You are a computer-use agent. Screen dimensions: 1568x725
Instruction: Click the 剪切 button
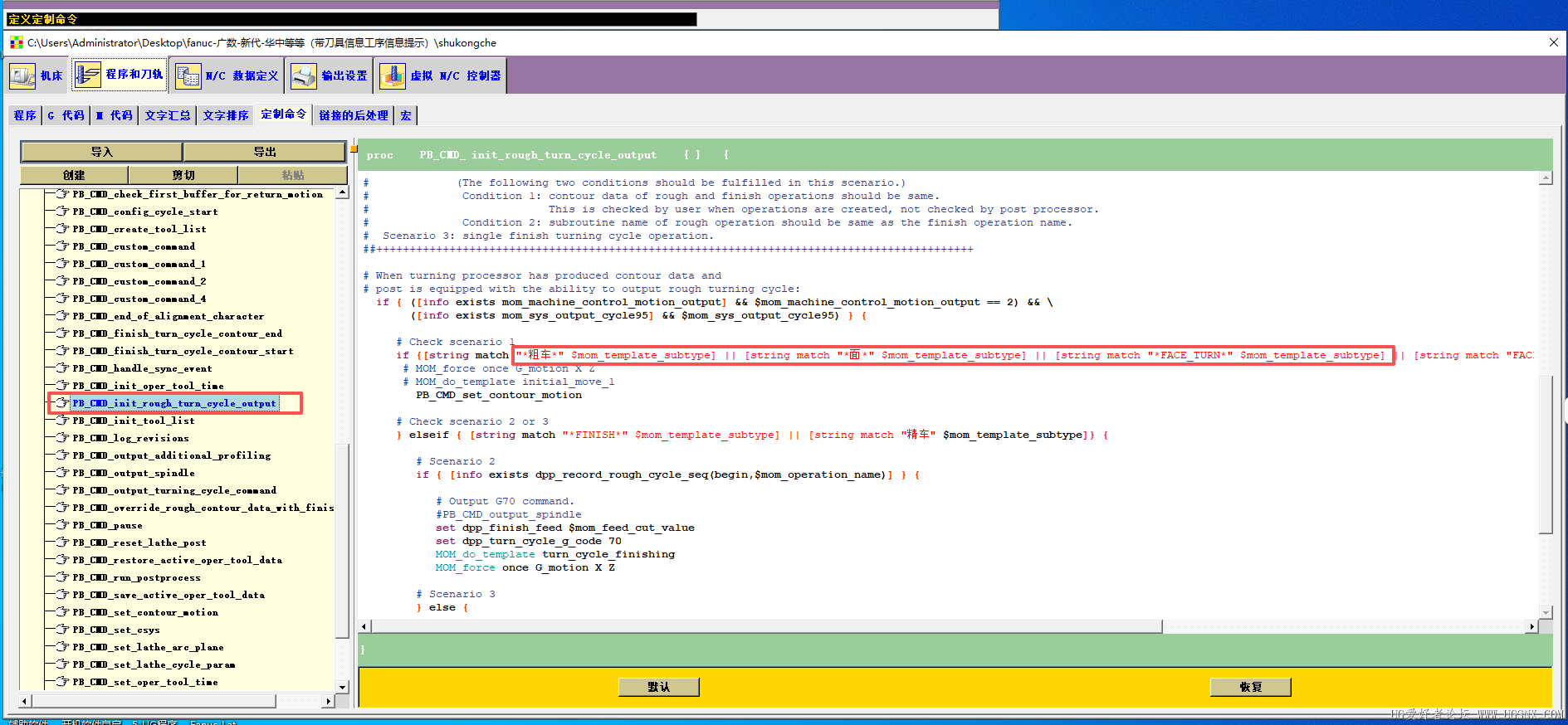tap(183, 175)
